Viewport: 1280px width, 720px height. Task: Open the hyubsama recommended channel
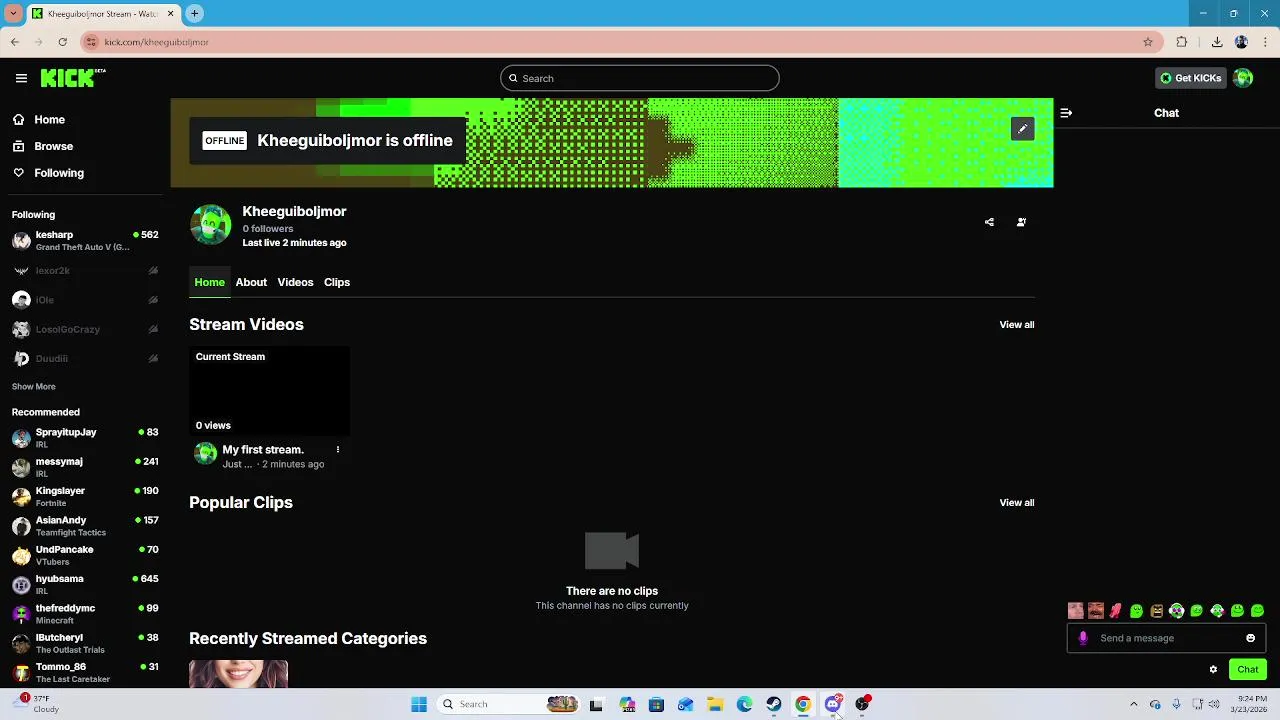(85, 584)
